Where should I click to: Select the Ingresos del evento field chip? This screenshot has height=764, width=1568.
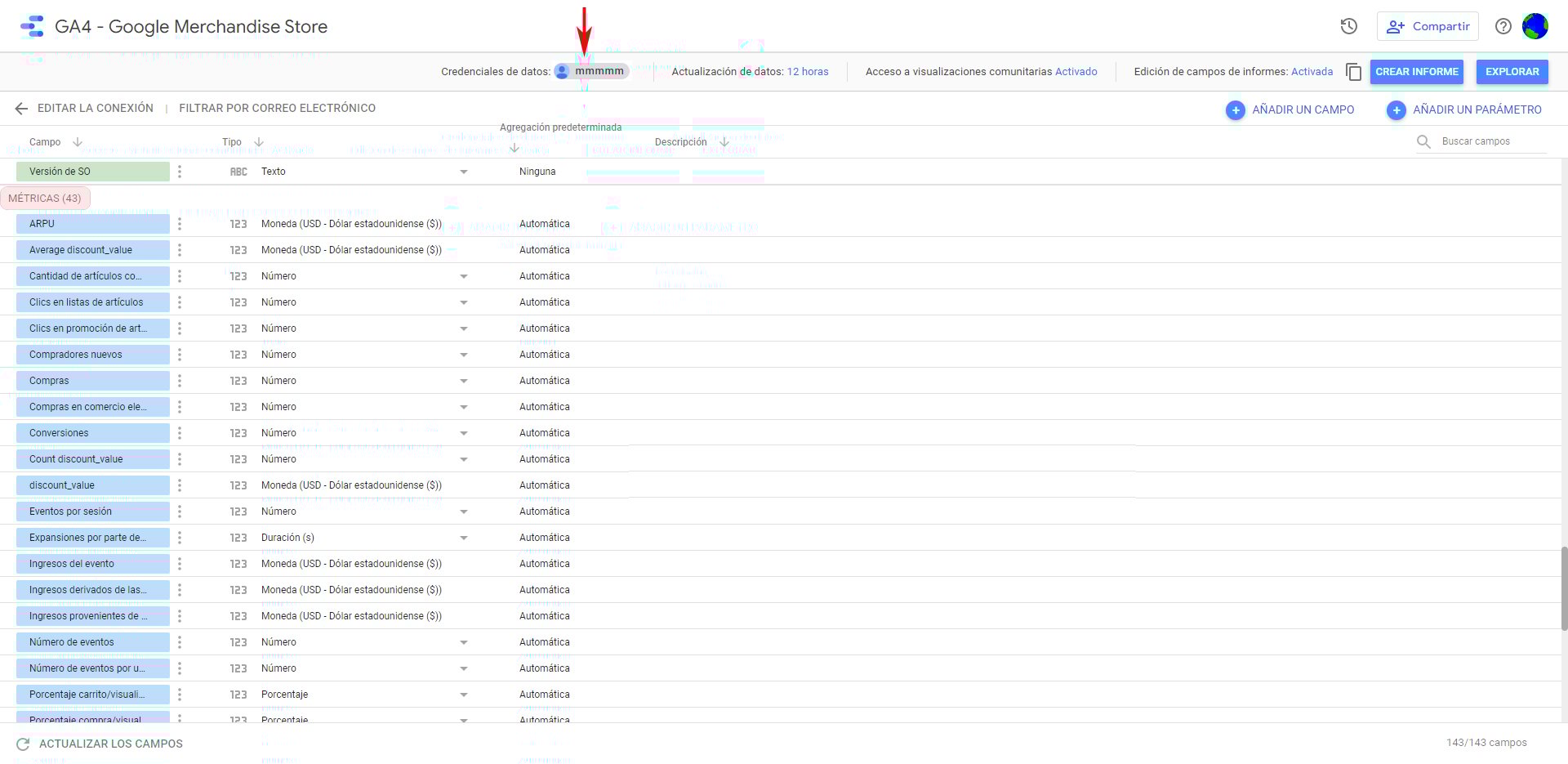click(x=93, y=564)
